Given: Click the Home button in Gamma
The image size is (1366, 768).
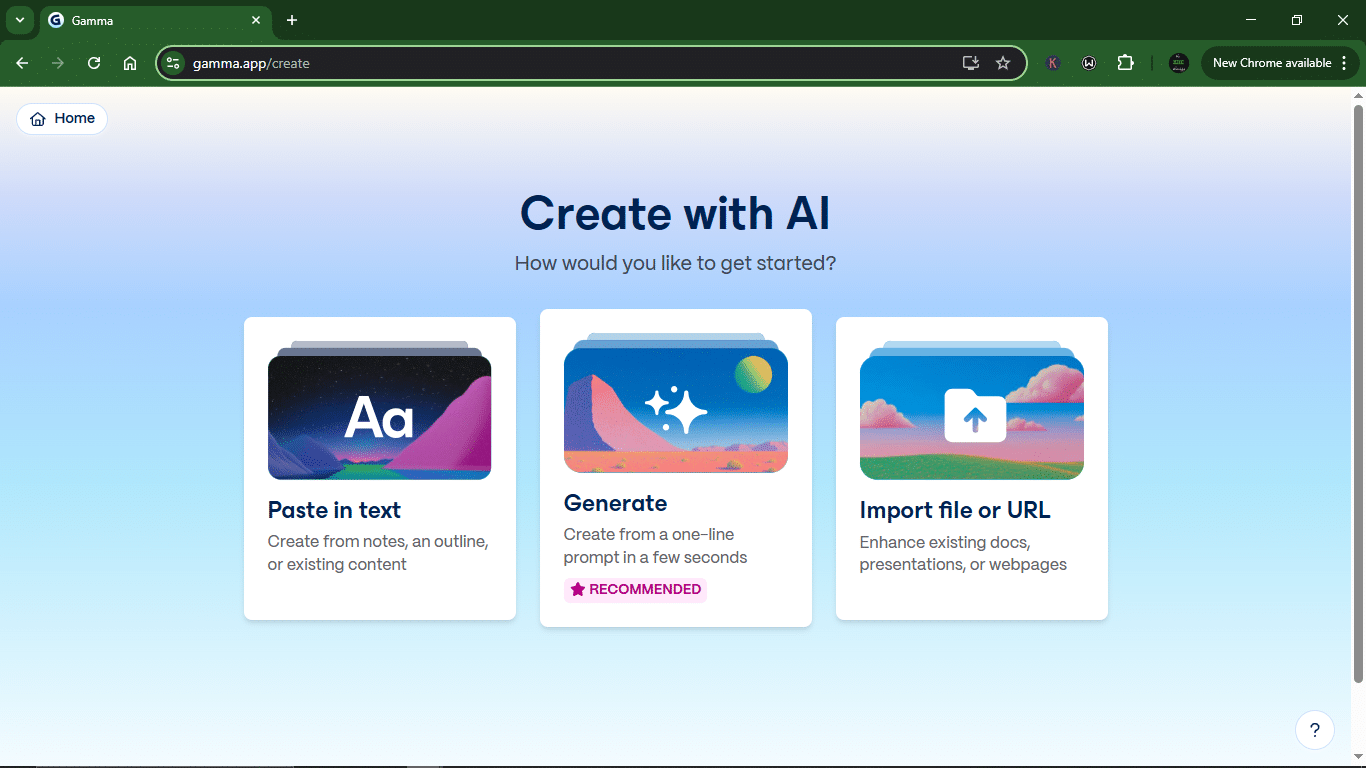Looking at the screenshot, I should tap(62, 119).
